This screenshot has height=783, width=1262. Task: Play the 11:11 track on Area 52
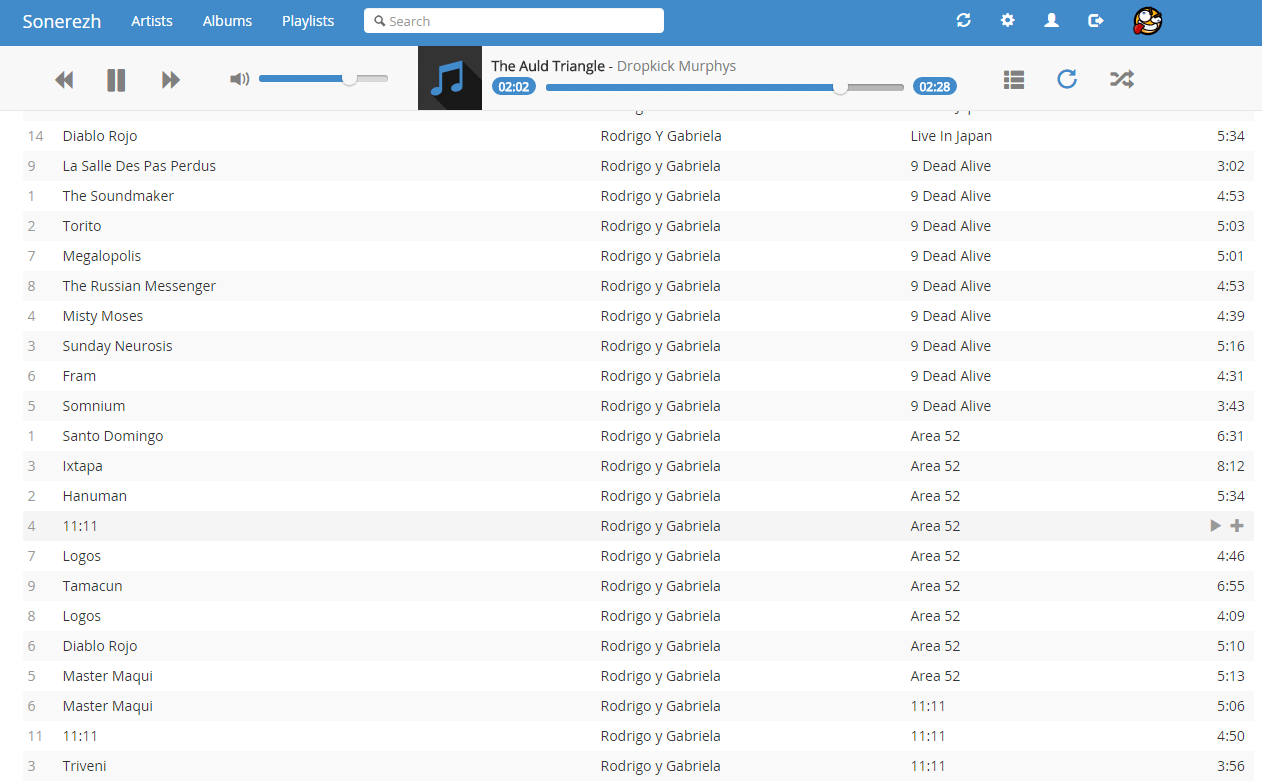1216,526
